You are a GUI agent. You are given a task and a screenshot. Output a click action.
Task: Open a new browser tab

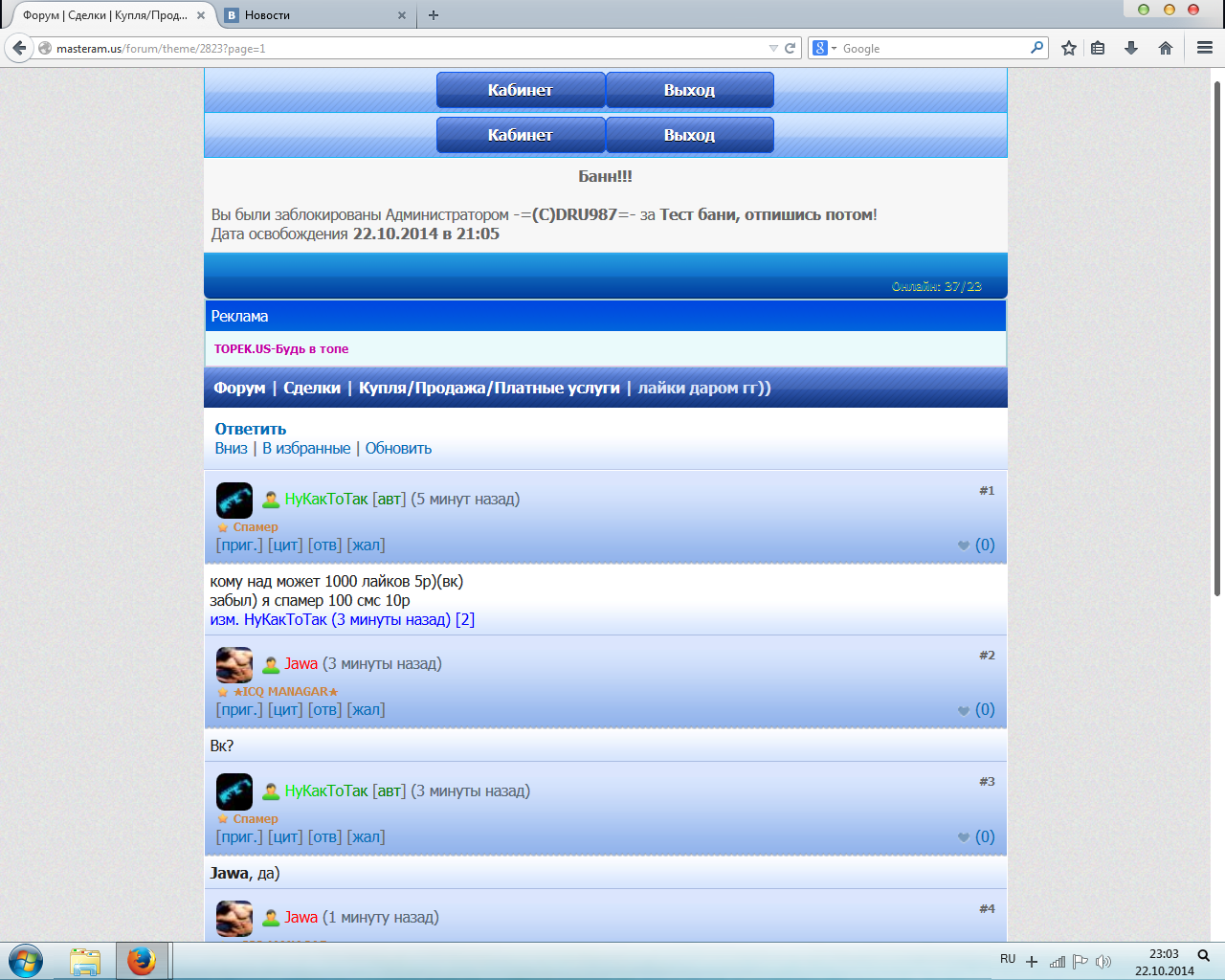click(434, 15)
